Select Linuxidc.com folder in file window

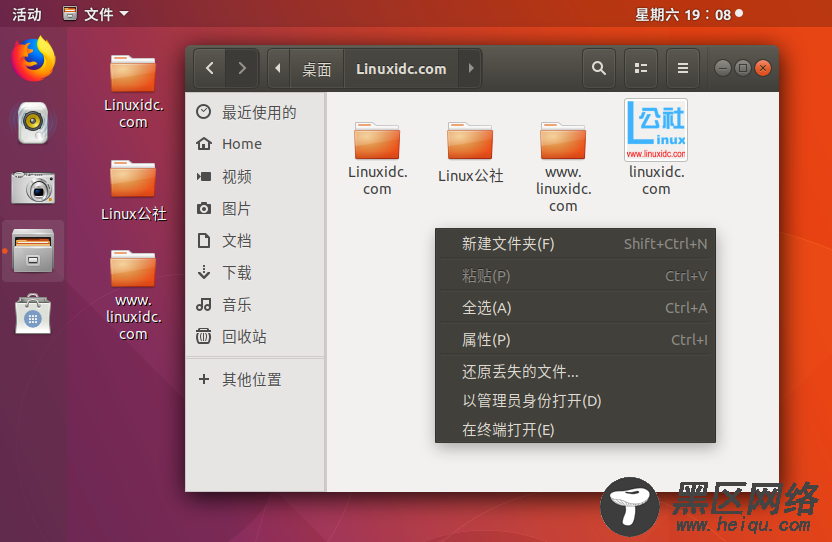click(377, 158)
